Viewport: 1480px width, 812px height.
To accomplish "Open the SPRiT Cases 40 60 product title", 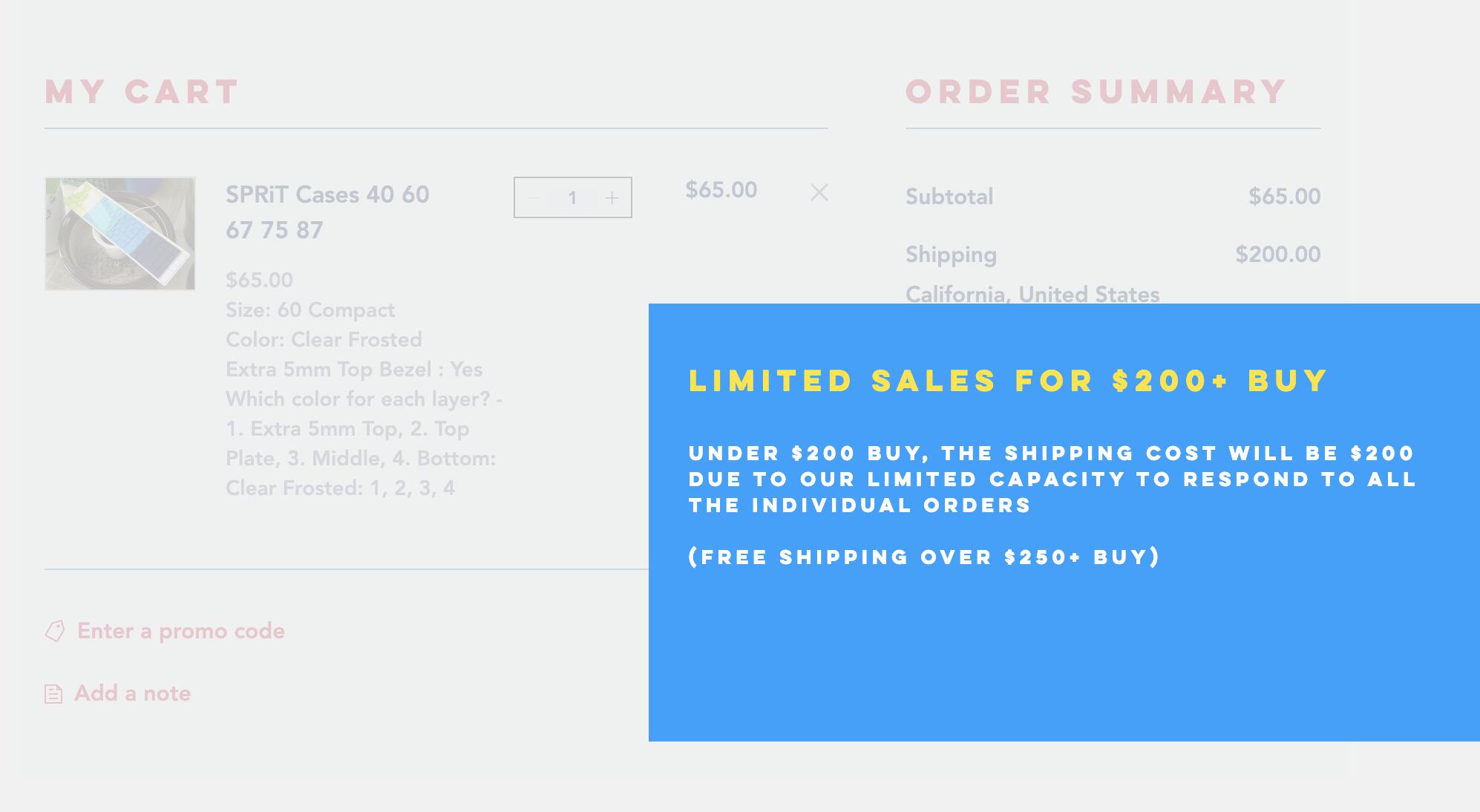I will pos(327,212).
